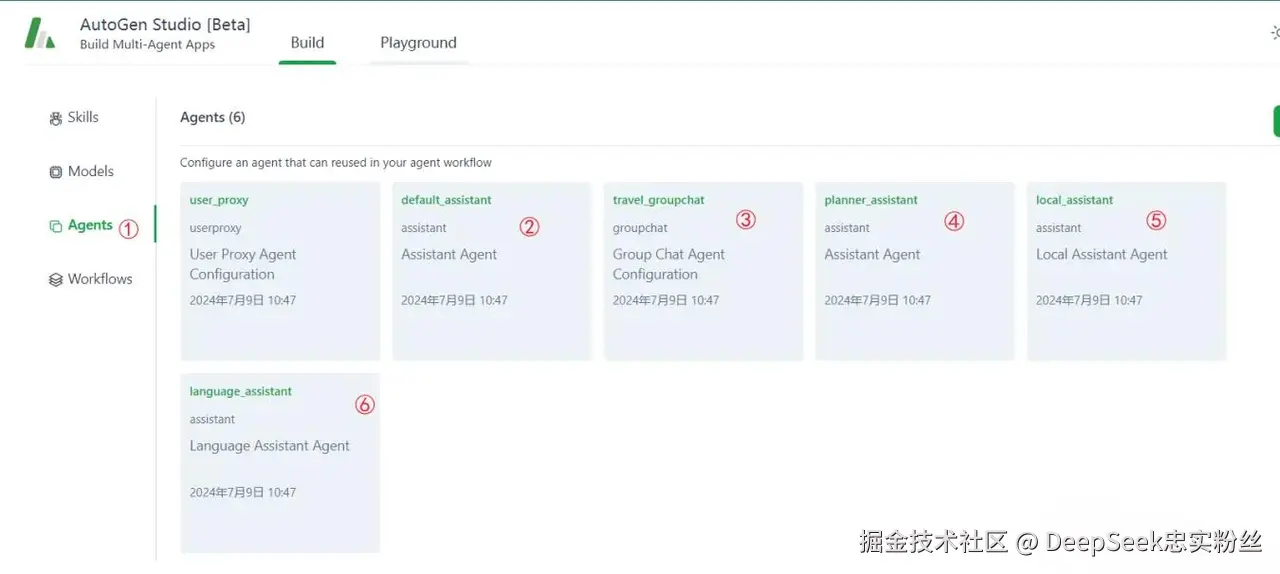Click the "userproxy" type label
Screen dimensions: 1280x574
pos(216,228)
